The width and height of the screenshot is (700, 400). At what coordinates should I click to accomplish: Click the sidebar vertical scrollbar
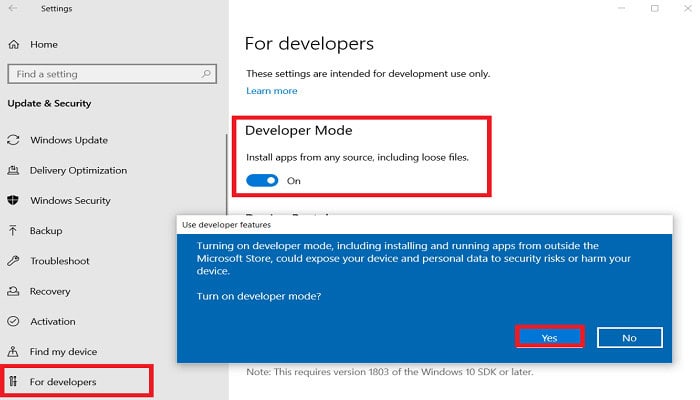pyautogui.click(x=227, y=174)
